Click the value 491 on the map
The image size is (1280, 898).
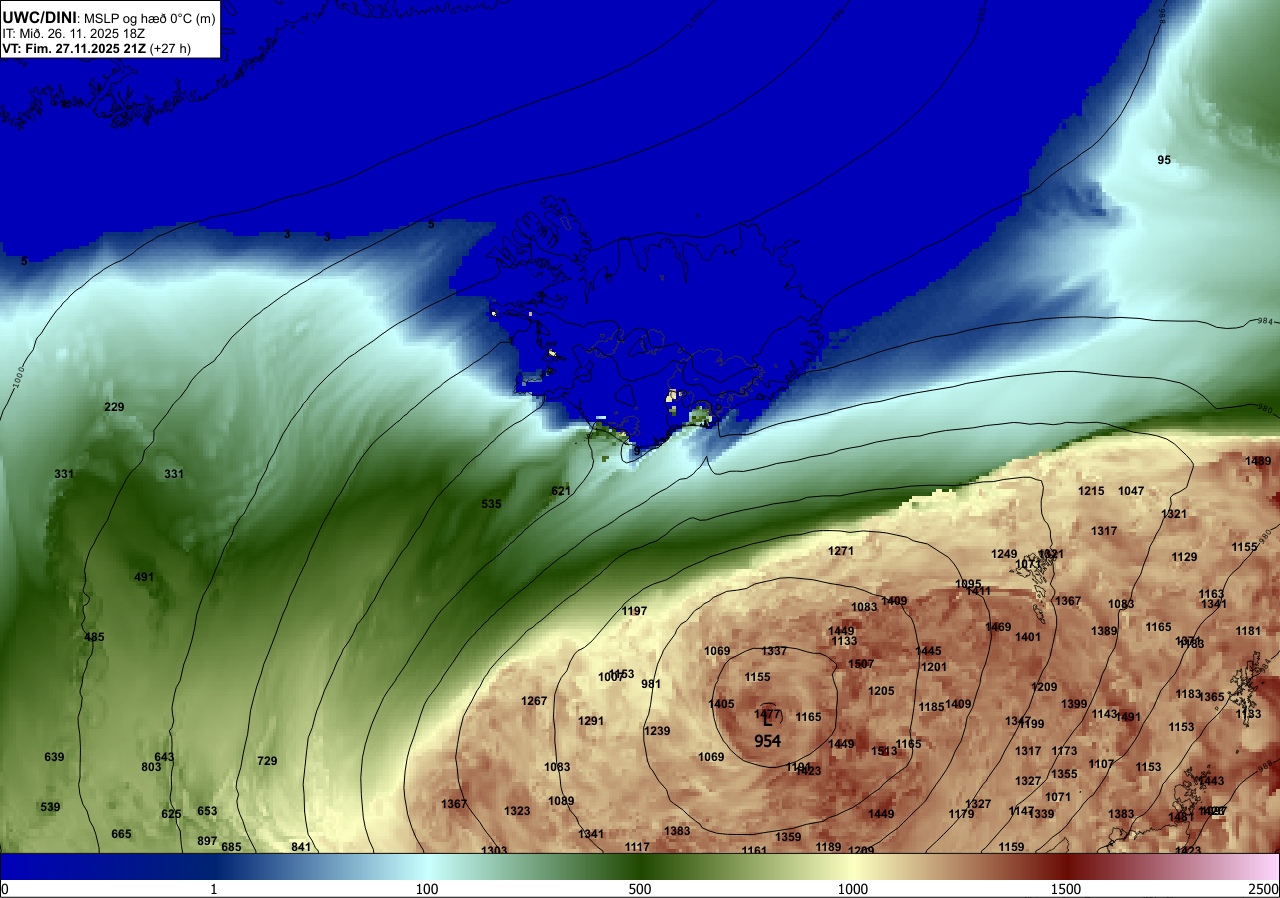point(144,577)
